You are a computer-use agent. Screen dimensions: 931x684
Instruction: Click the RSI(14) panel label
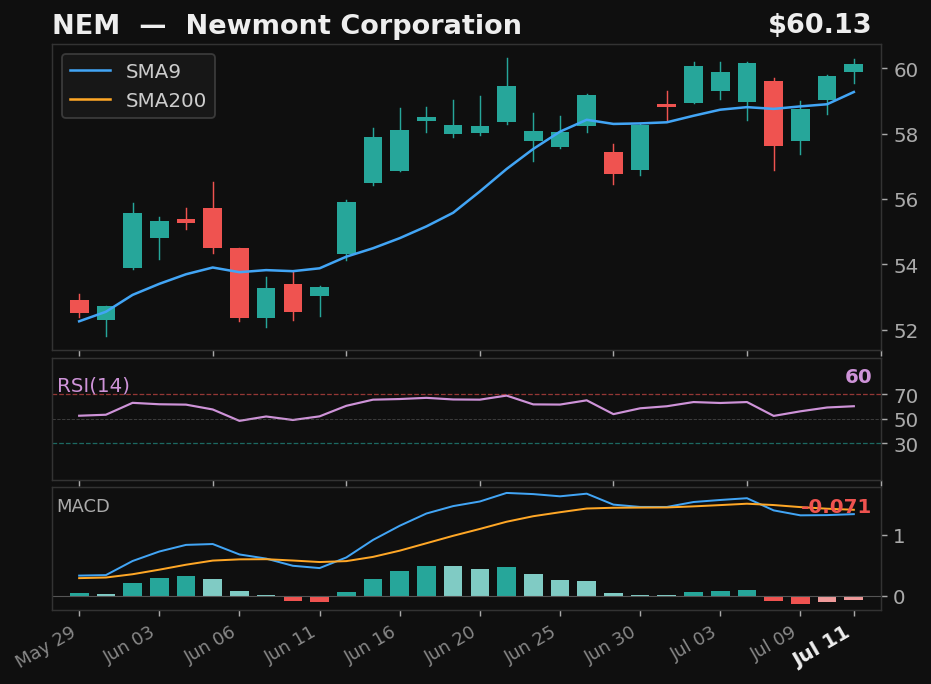click(x=93, y=385)
